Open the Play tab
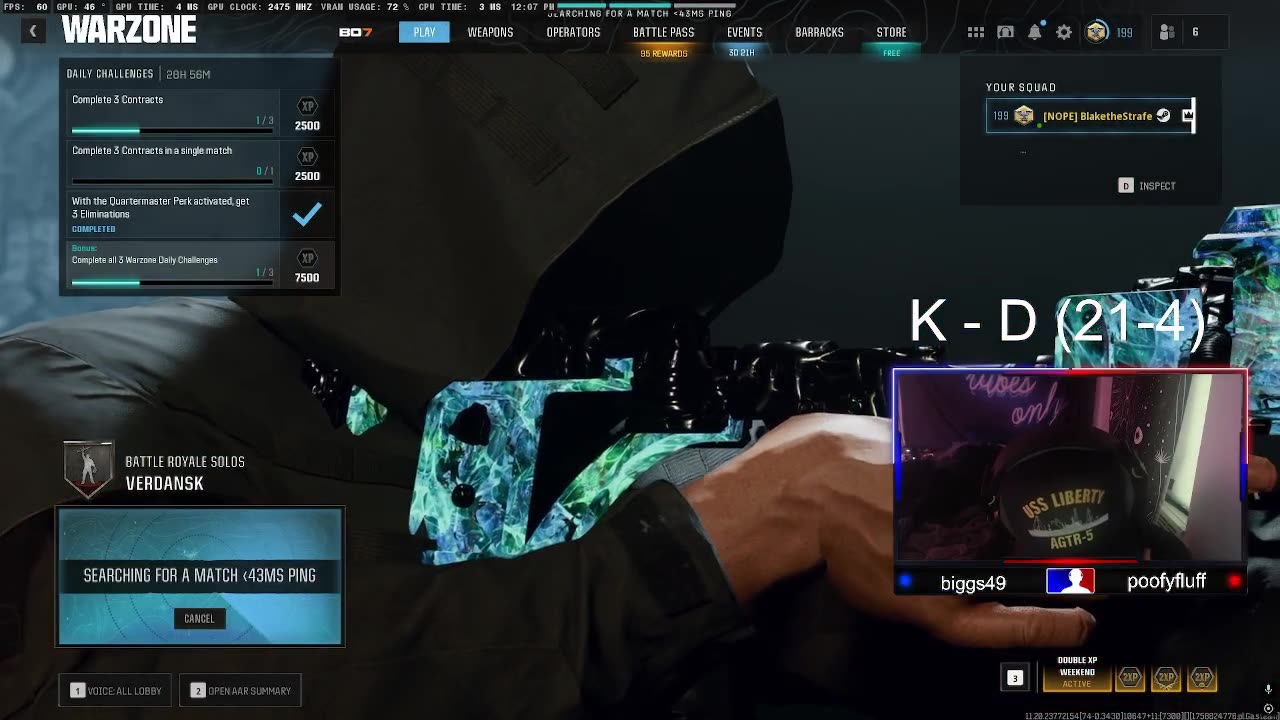Screen dimensions: 1280x720 click(x=424, y=32)
